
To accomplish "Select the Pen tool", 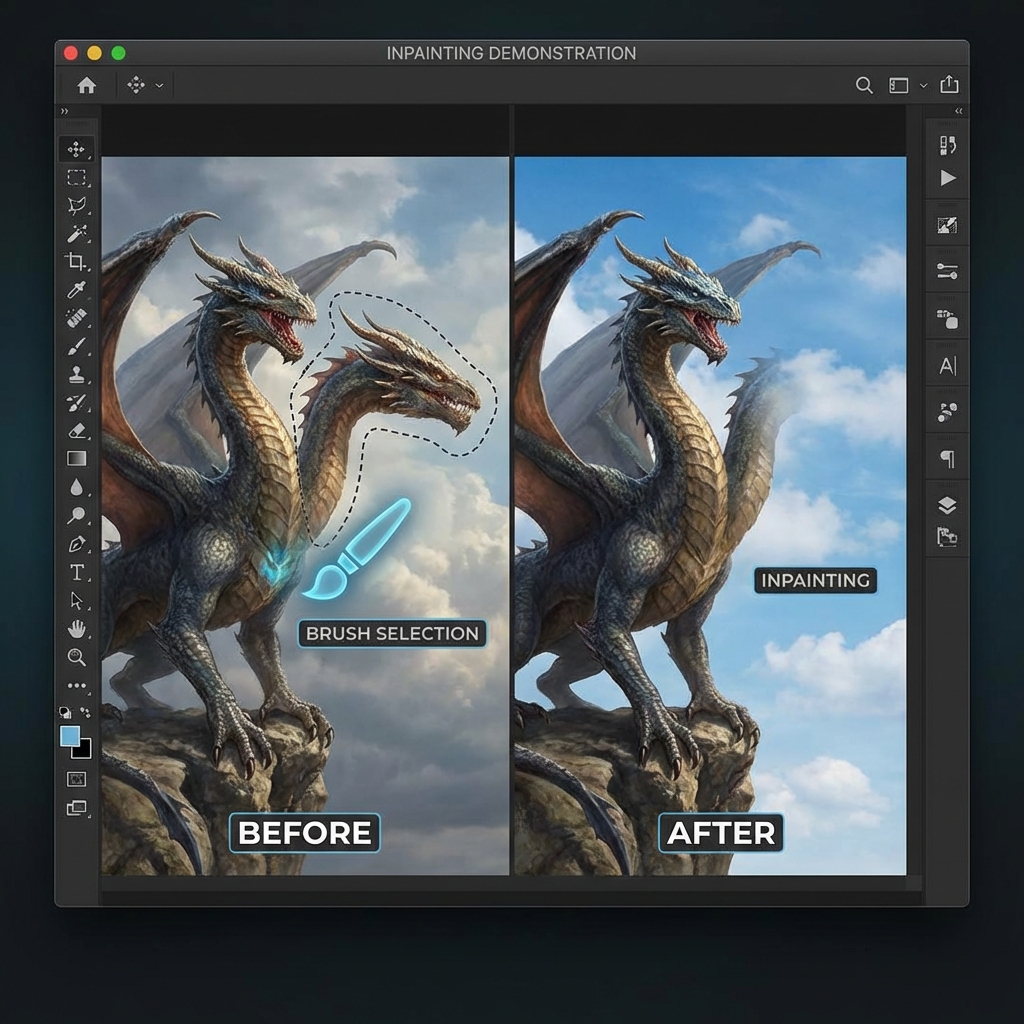I will point(76,544).
